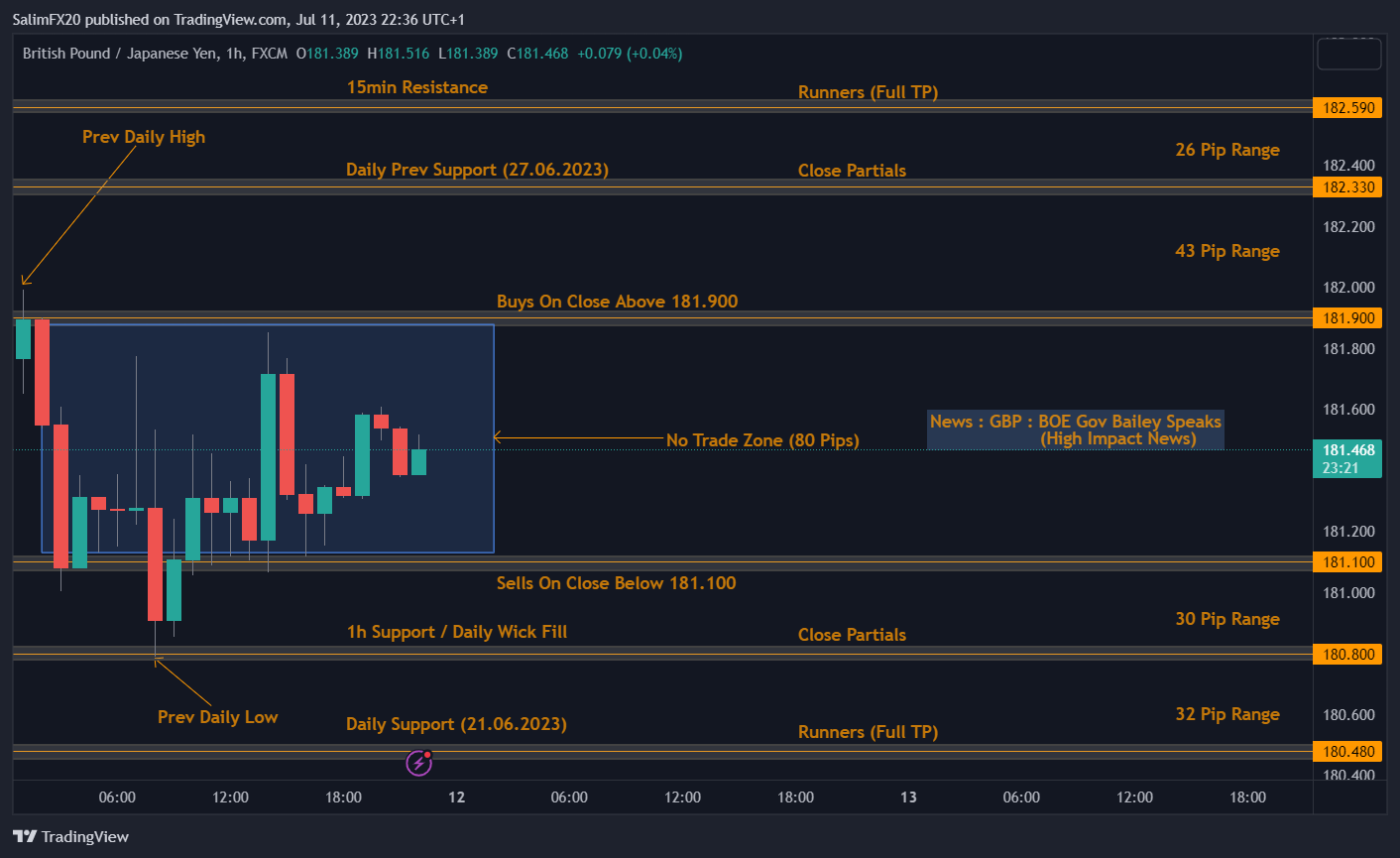The height and width of the screenshot is (858, 1400).
Task: Click the BOE Gov Bailey Speaks news box
Action: click(x=1076, y=430)
